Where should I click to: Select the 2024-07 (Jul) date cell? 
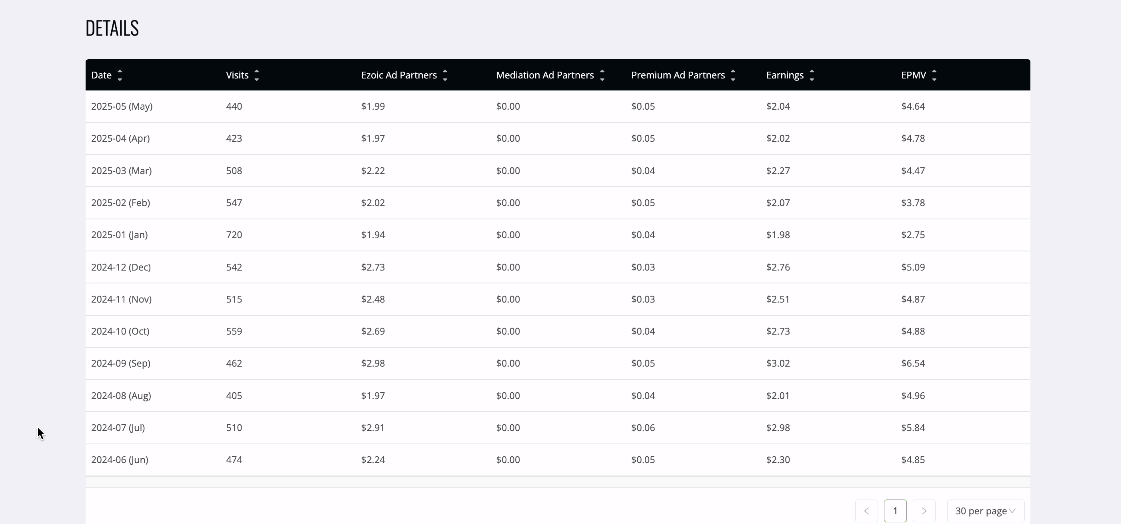click(118, 427)
